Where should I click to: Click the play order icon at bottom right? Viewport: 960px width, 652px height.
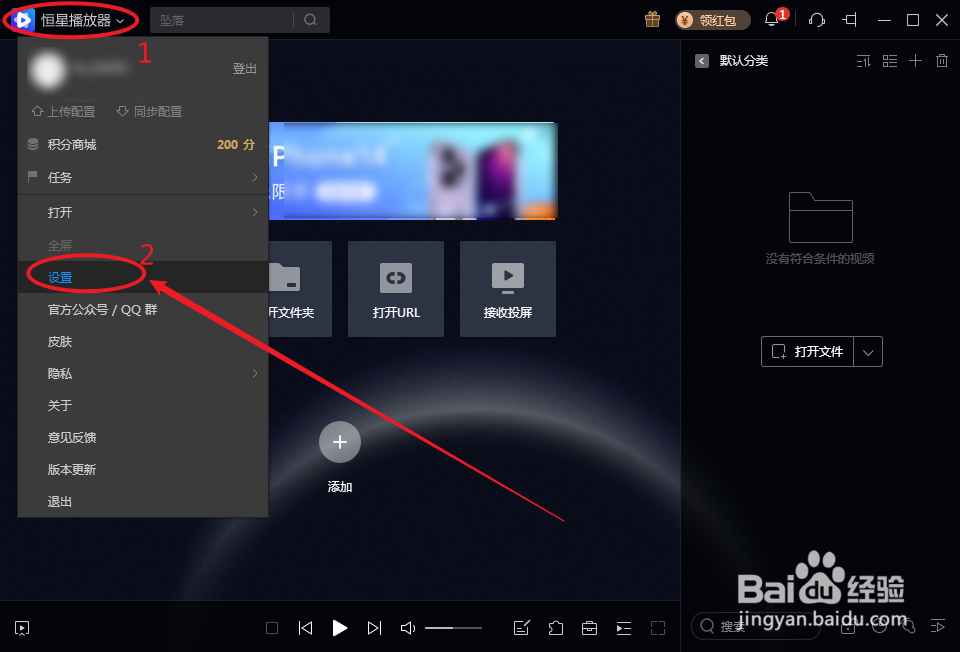point(938,626)
